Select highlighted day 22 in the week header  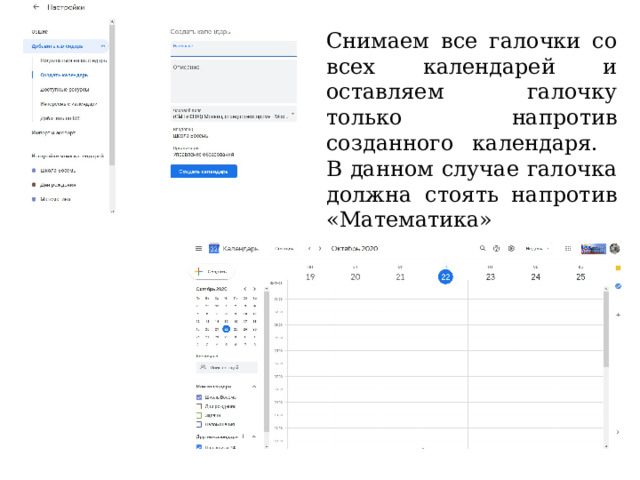coord(446,277)
